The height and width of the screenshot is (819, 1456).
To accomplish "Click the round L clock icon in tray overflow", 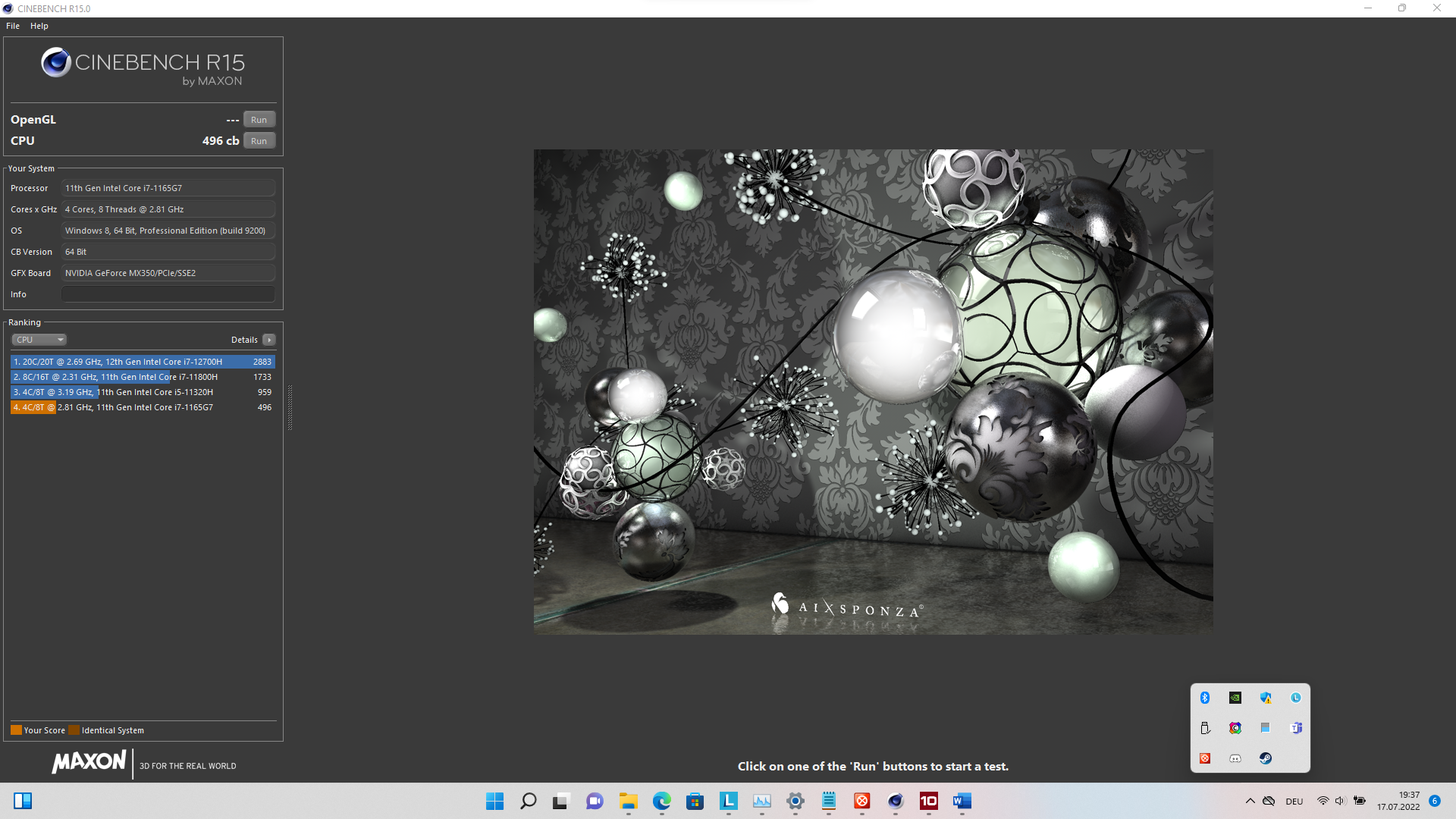I will tap(1296, 698).
